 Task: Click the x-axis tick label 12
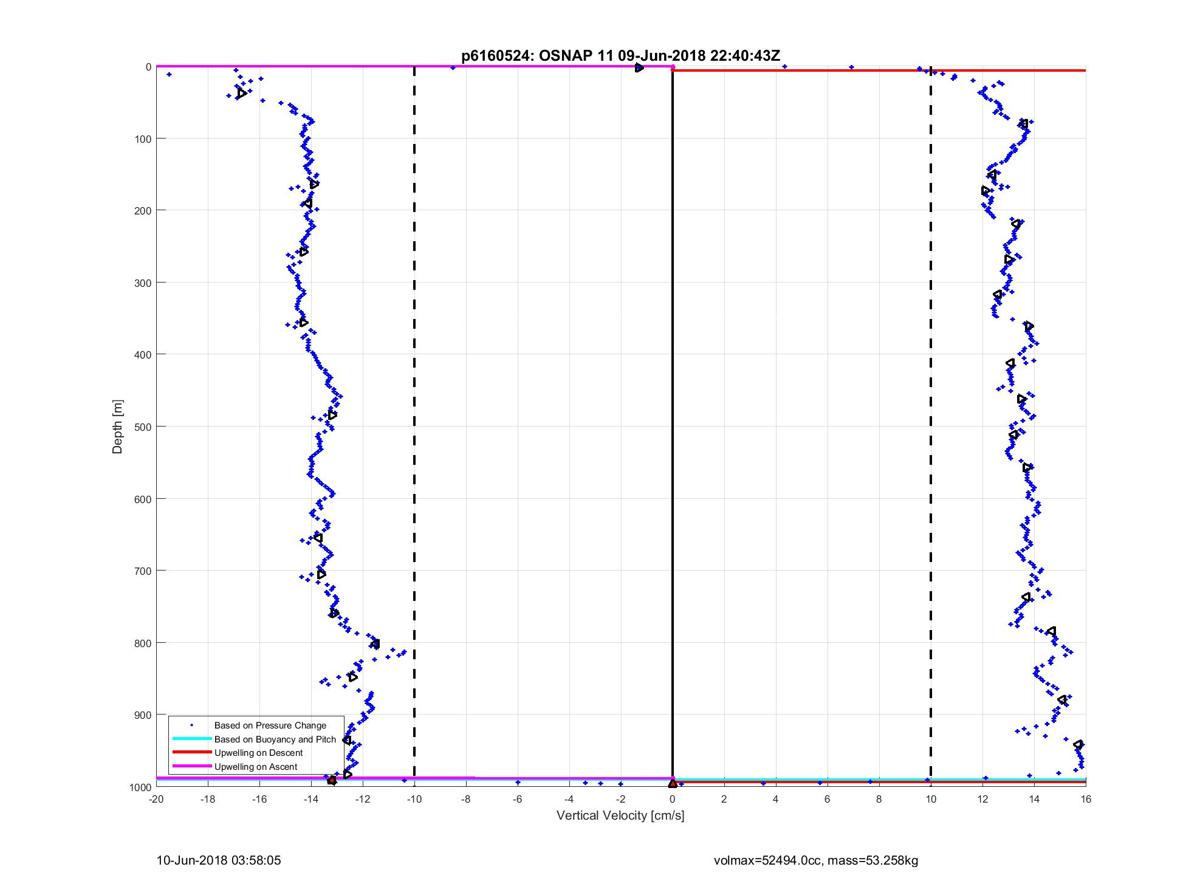(x=983, y=799)
